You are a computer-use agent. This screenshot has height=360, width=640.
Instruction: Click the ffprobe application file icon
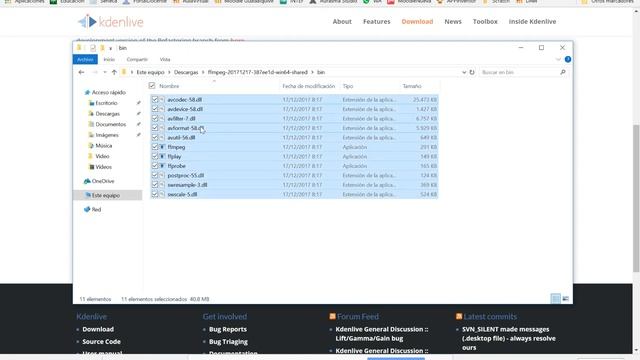[162, 166]
